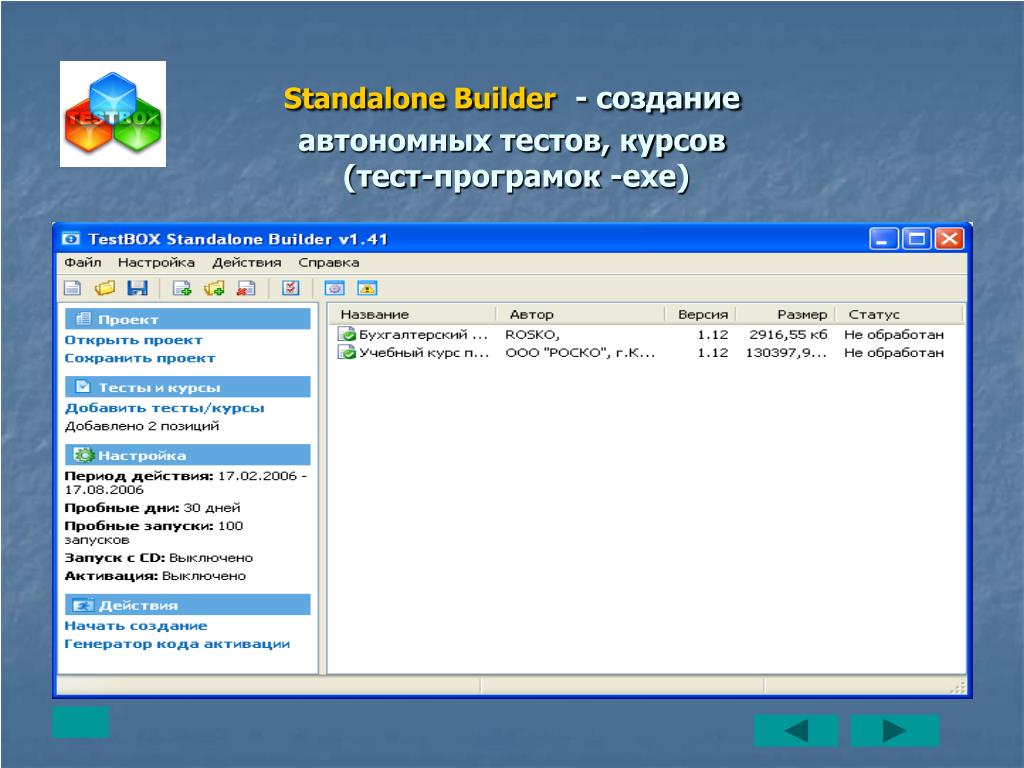Viewport: 1024px width, 768px height.
Task: Click the open folder toolbar icon
Action: pos(104,288)
